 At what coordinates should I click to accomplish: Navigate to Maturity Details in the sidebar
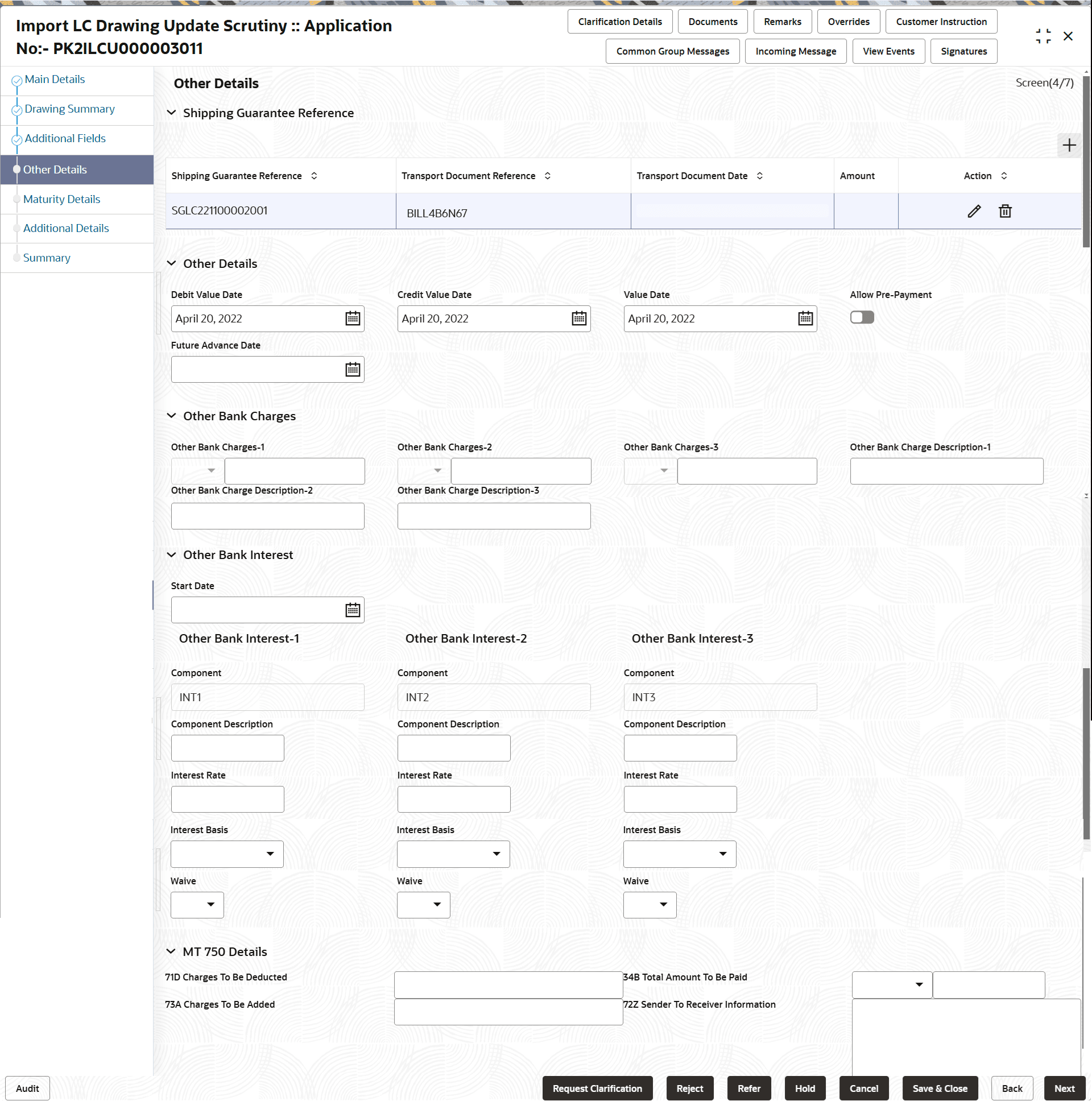coord(61,199)
